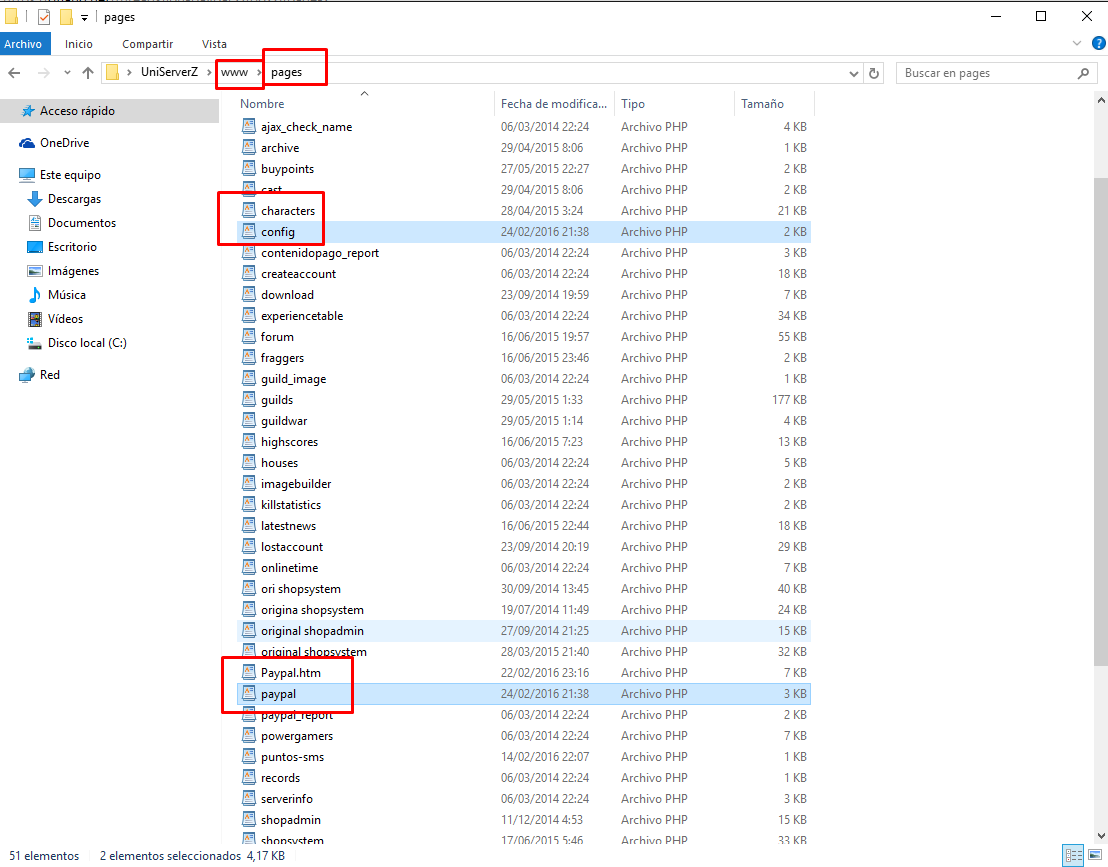Go up one folder level
Viewport: 1108px width, 867px height.
click(x=88, y=73)
